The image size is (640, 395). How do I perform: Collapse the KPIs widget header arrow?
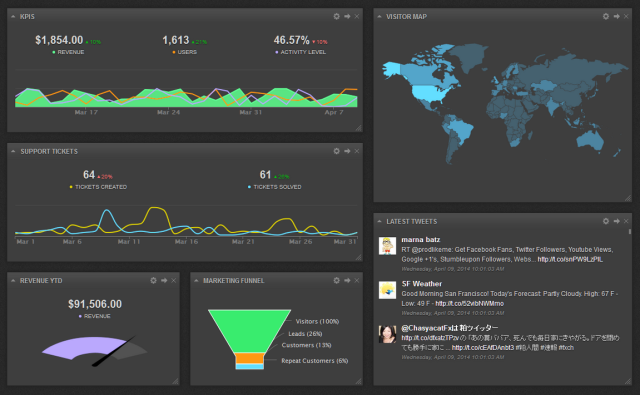13,17
